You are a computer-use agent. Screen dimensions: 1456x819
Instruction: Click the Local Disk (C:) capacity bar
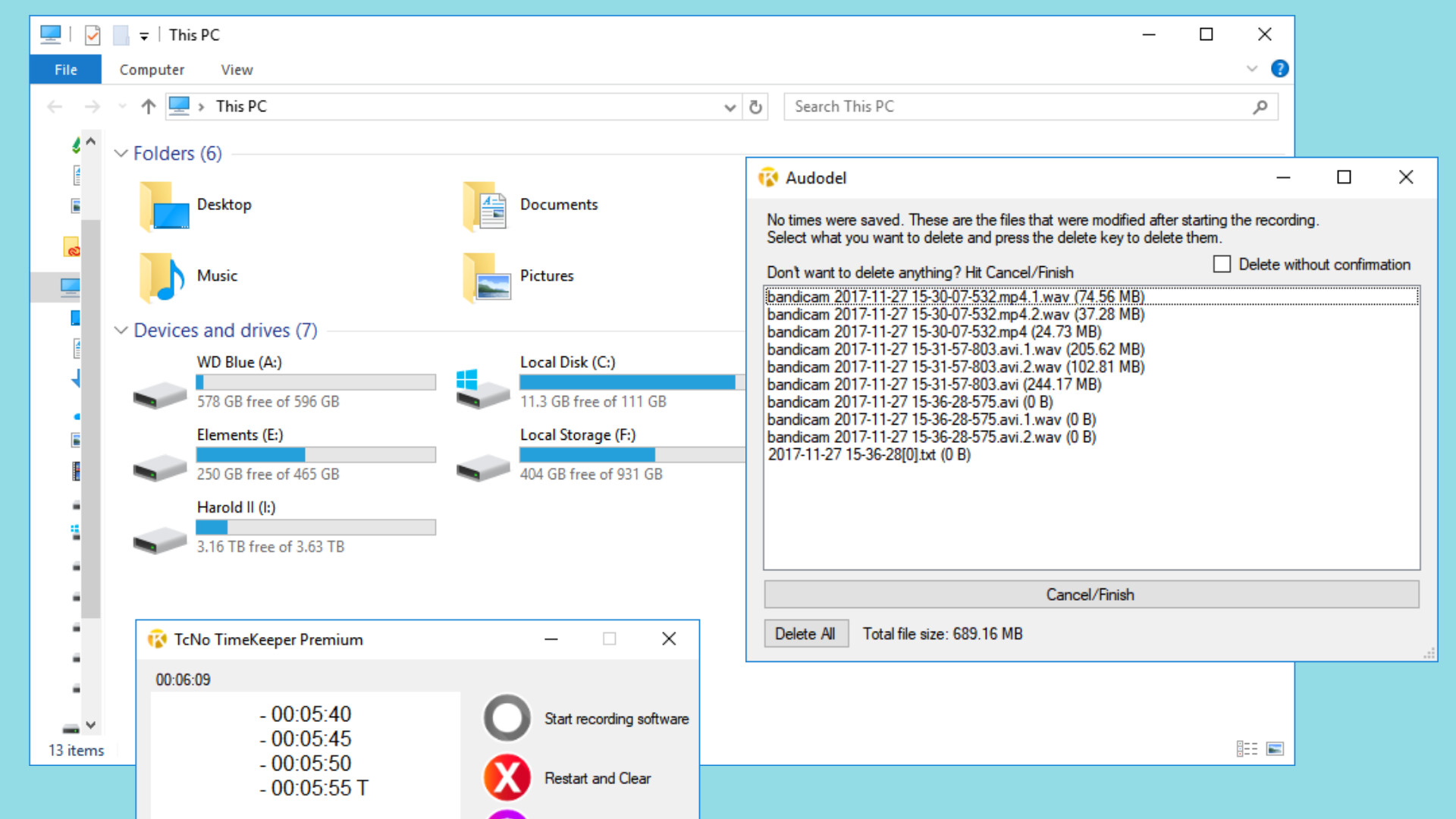[632, 382]
